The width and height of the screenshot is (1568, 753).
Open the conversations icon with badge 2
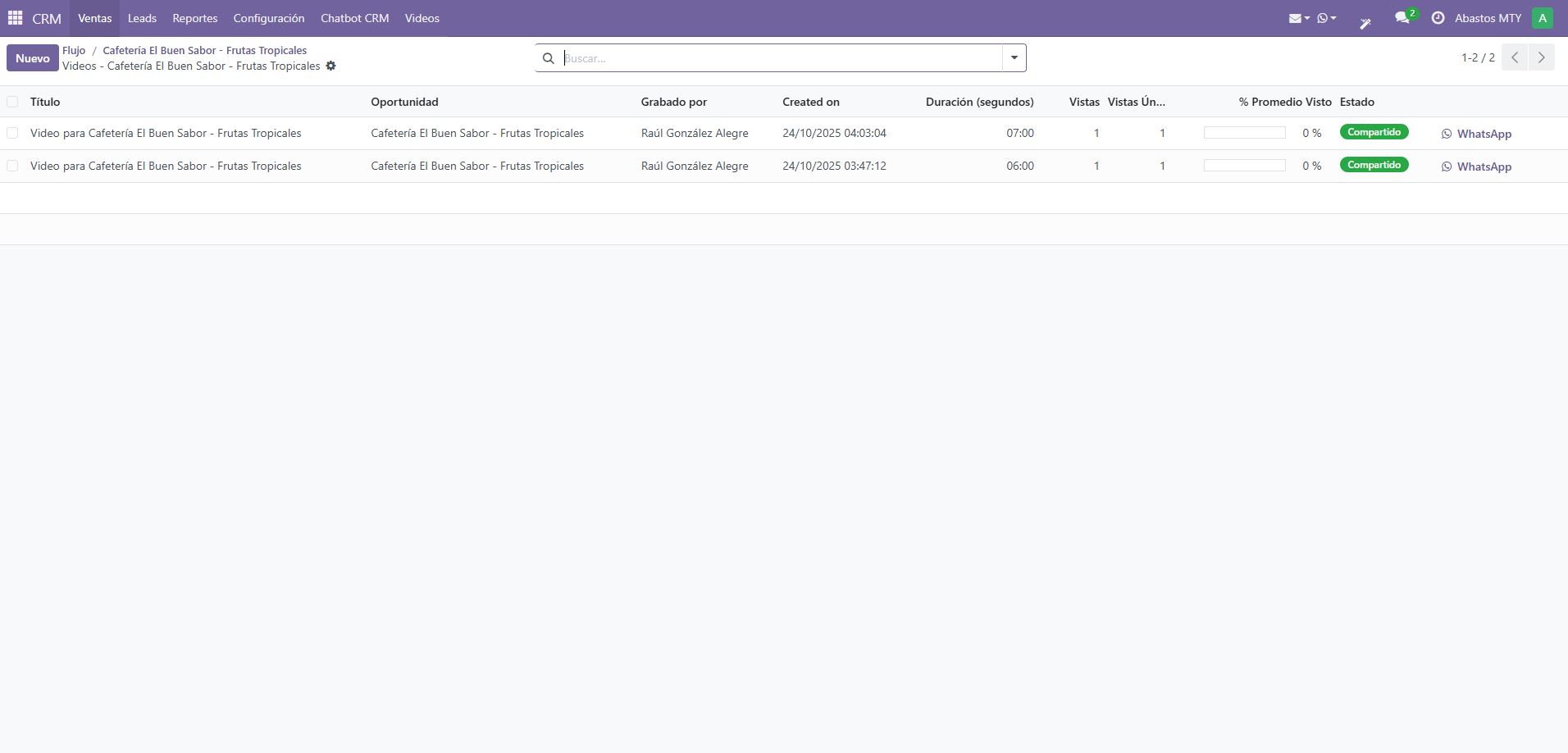1403,18
